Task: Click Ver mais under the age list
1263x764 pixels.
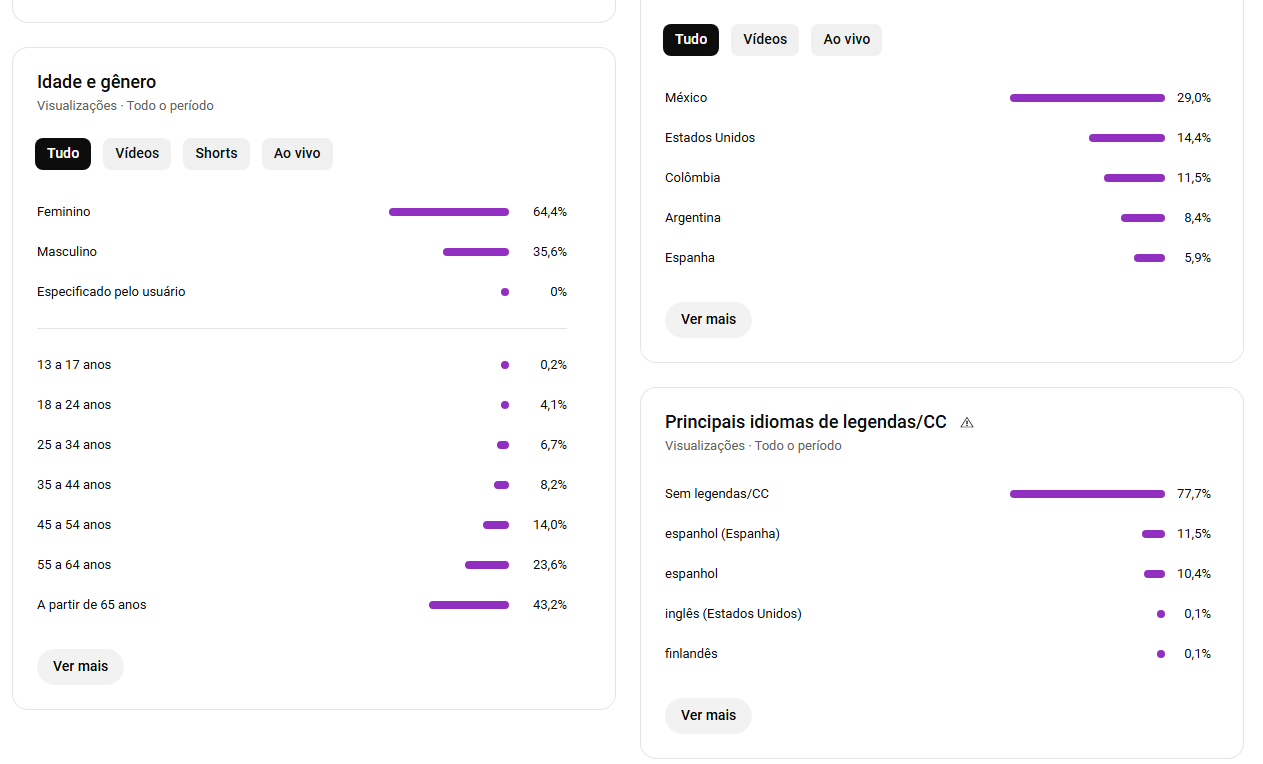Action: [x=80, y=667]
